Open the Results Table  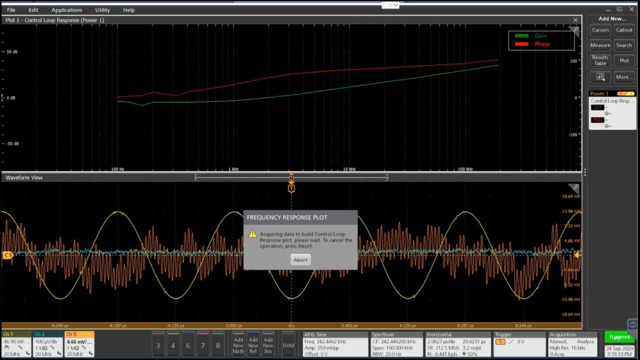coord(600,60)
